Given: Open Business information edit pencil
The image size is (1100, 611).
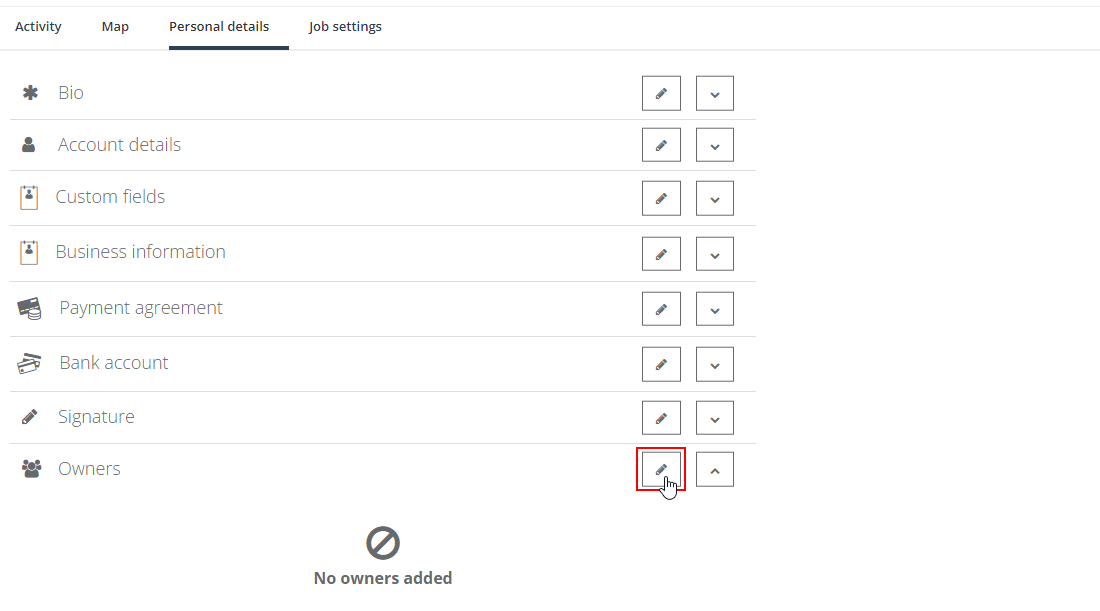Looking at the screenshot, I should [x=661, y=254].
